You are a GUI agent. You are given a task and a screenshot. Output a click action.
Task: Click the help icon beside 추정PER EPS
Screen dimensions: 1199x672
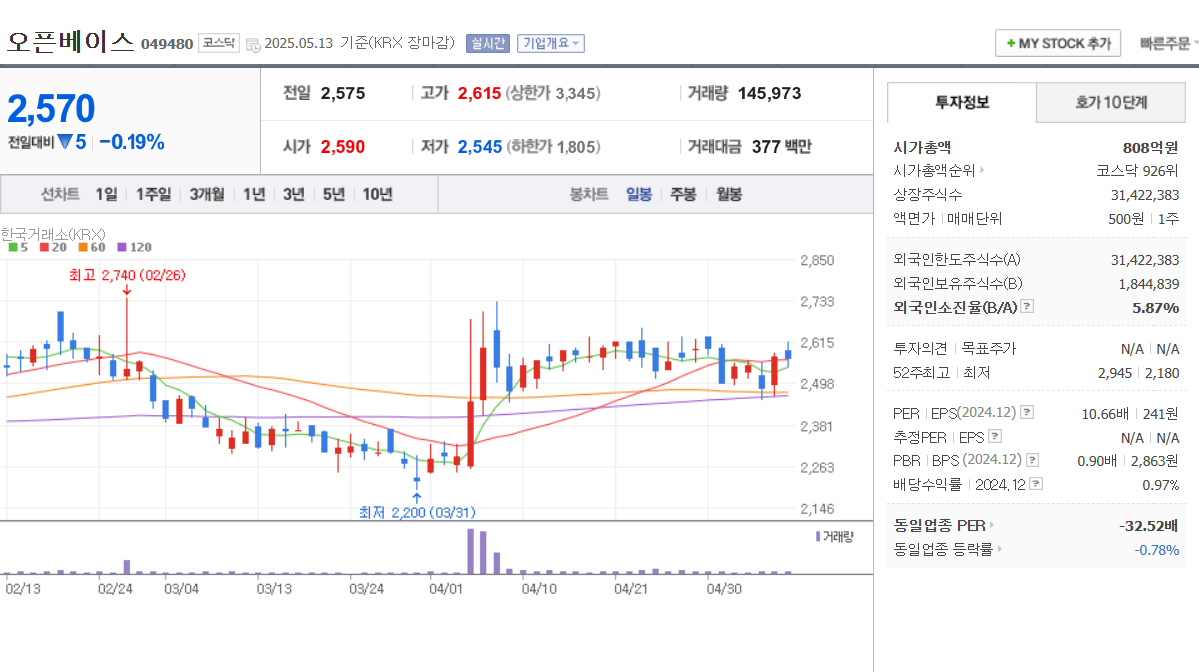[x=995, y=437]
